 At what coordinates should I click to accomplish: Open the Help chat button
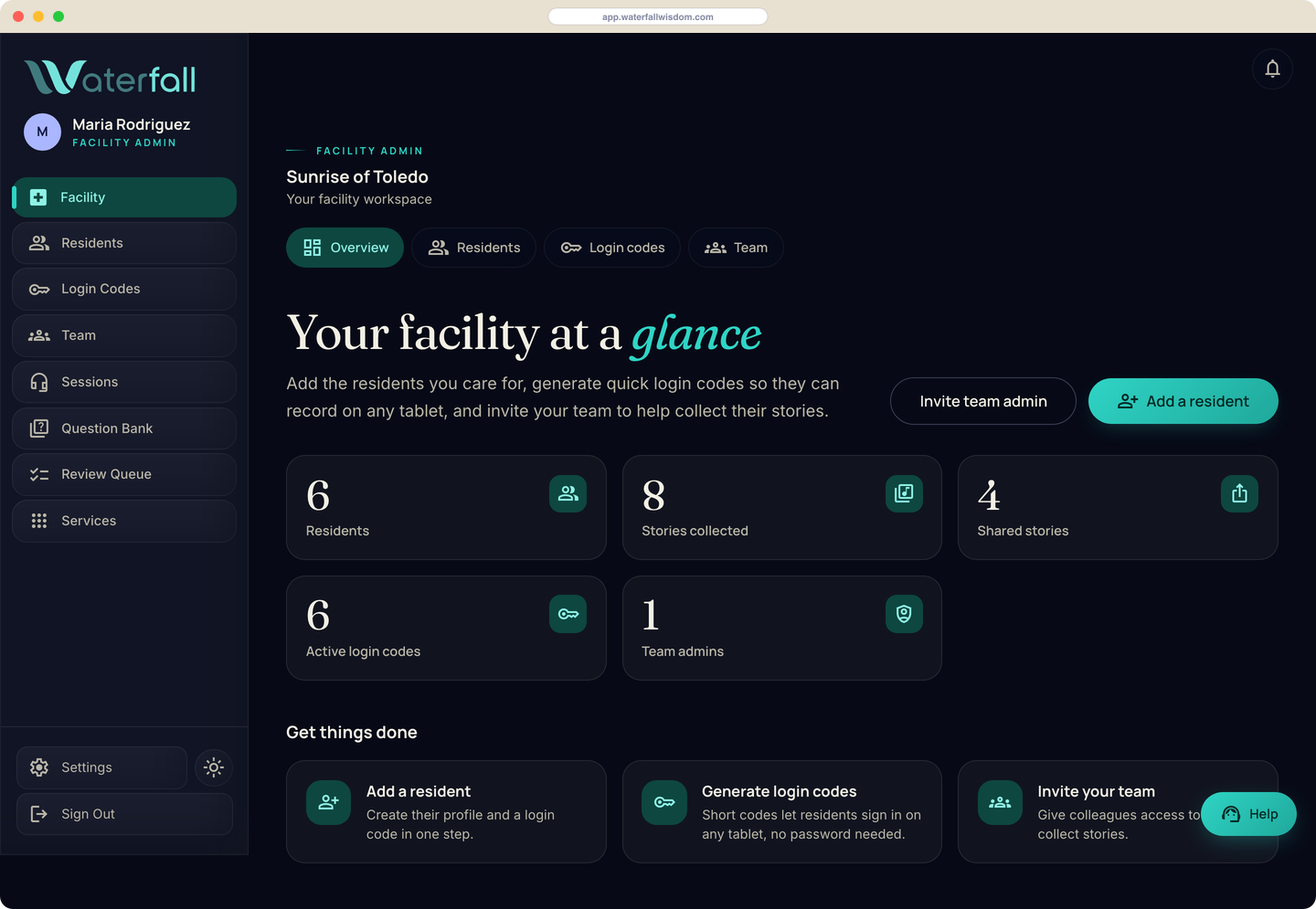[x=1248, y=814]
